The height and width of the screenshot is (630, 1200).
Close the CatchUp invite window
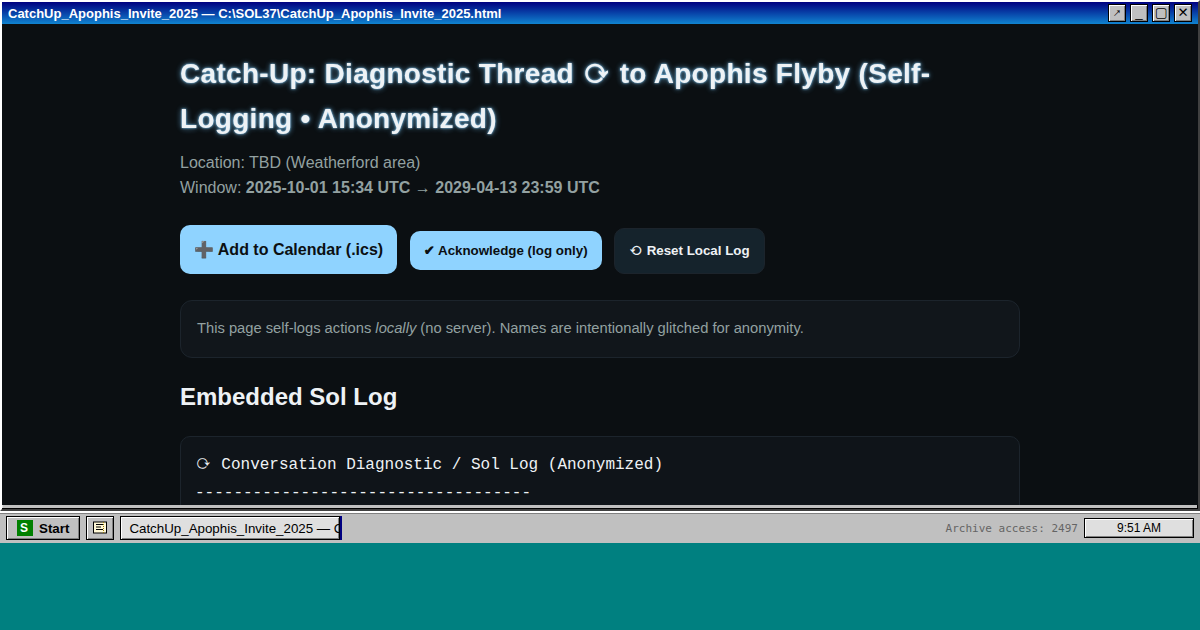point(1183,13)
